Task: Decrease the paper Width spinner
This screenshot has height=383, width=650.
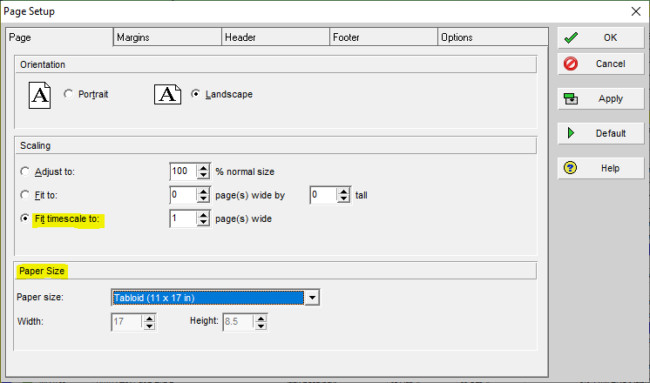Action: [149, 326]
